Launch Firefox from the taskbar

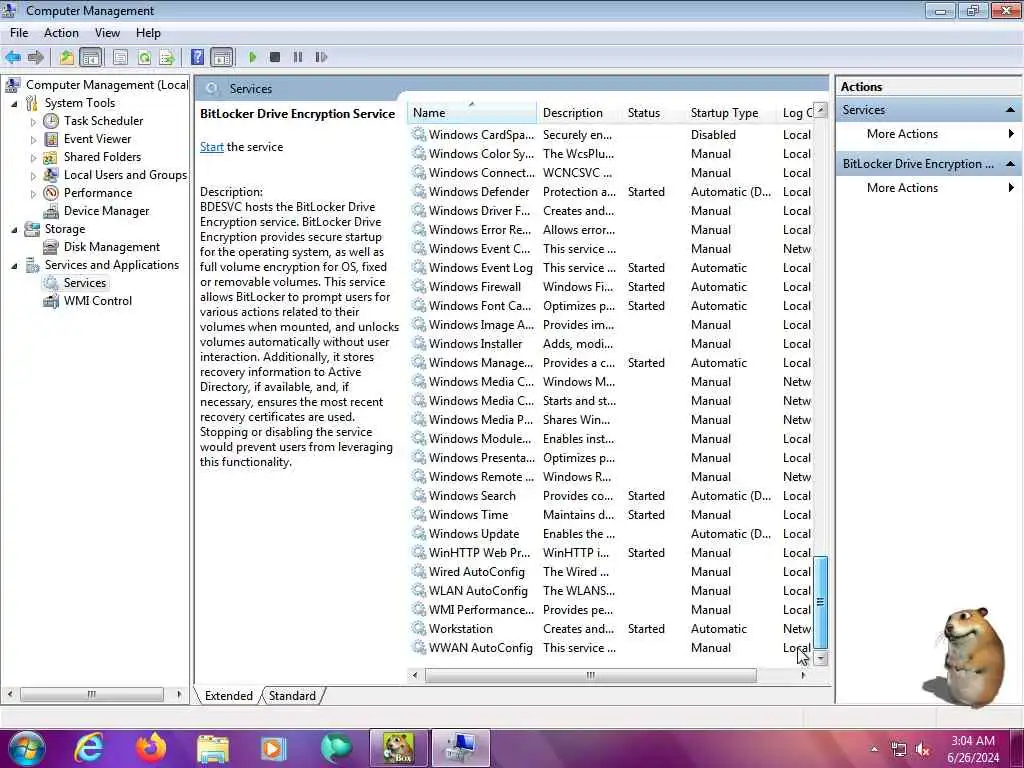pos(151,748)
